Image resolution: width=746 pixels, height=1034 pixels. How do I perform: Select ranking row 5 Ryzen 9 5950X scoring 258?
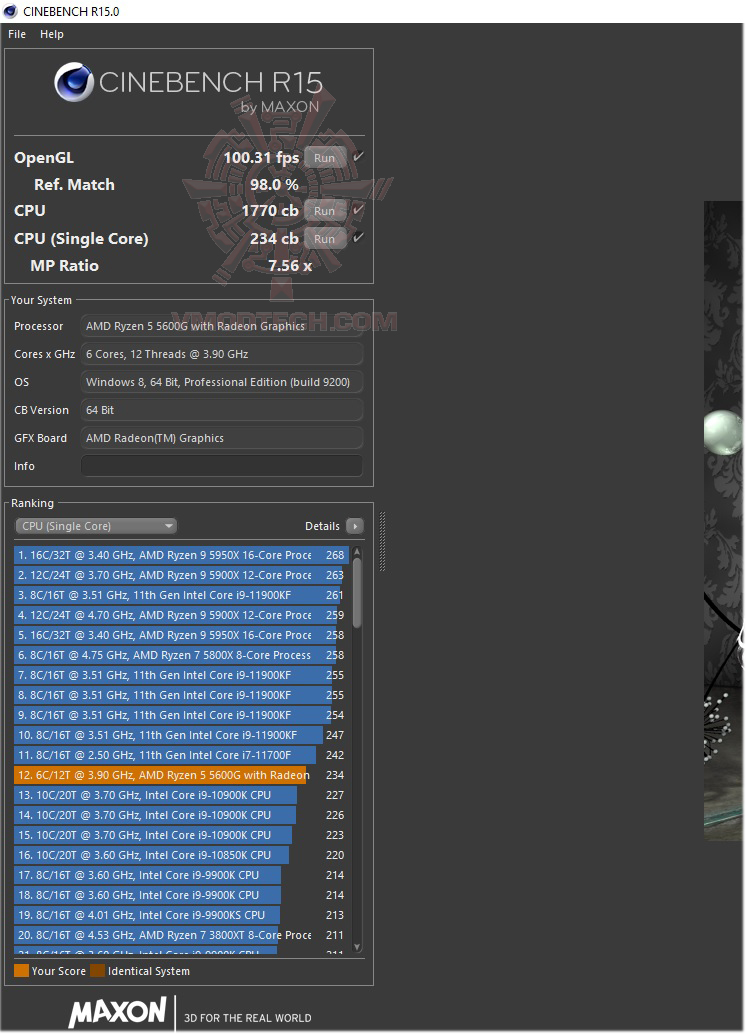(x=181, y=635)
